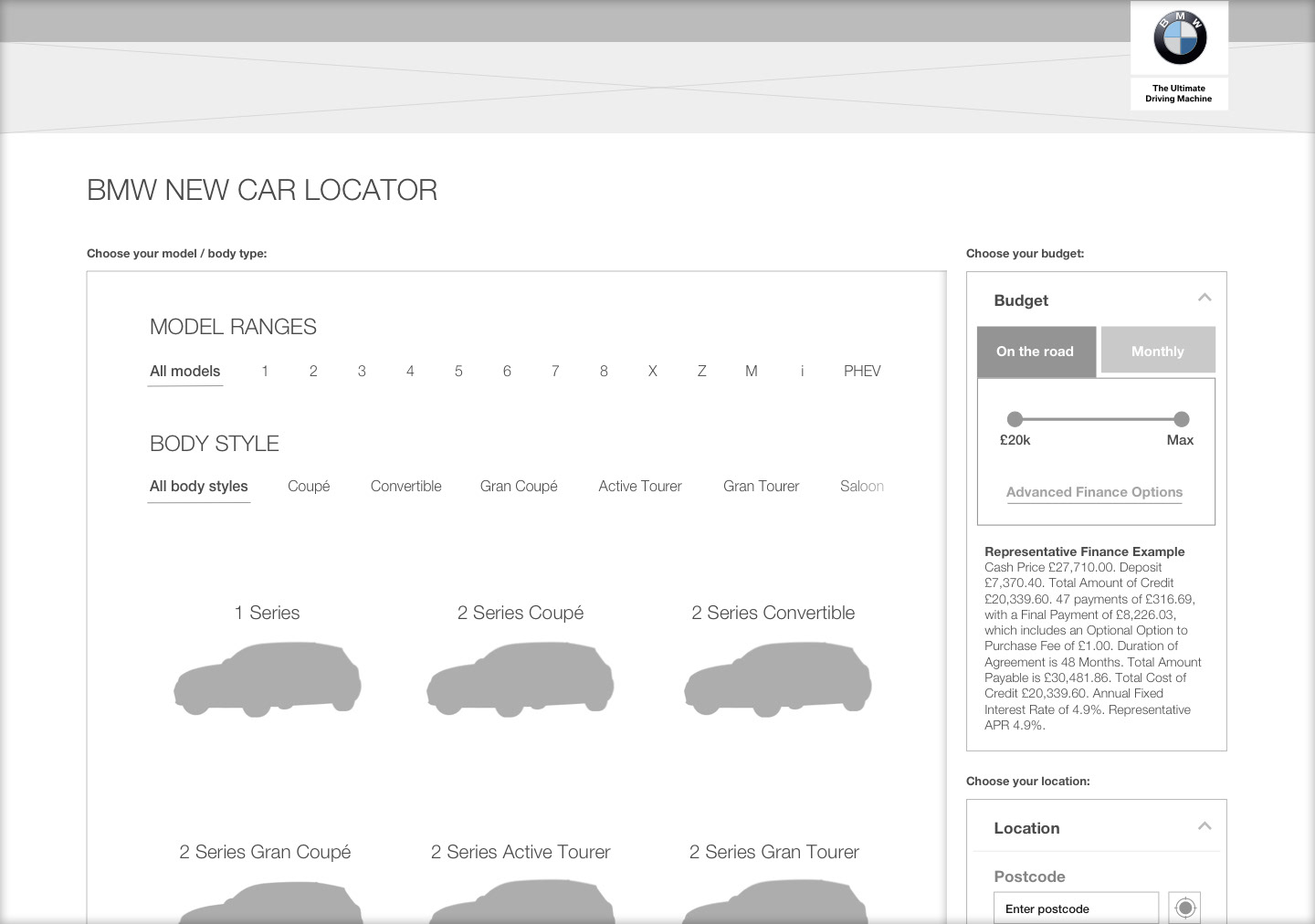Filter by model range 6
The width and height of the screenshot is (1315, 924).
pos(507,371)
